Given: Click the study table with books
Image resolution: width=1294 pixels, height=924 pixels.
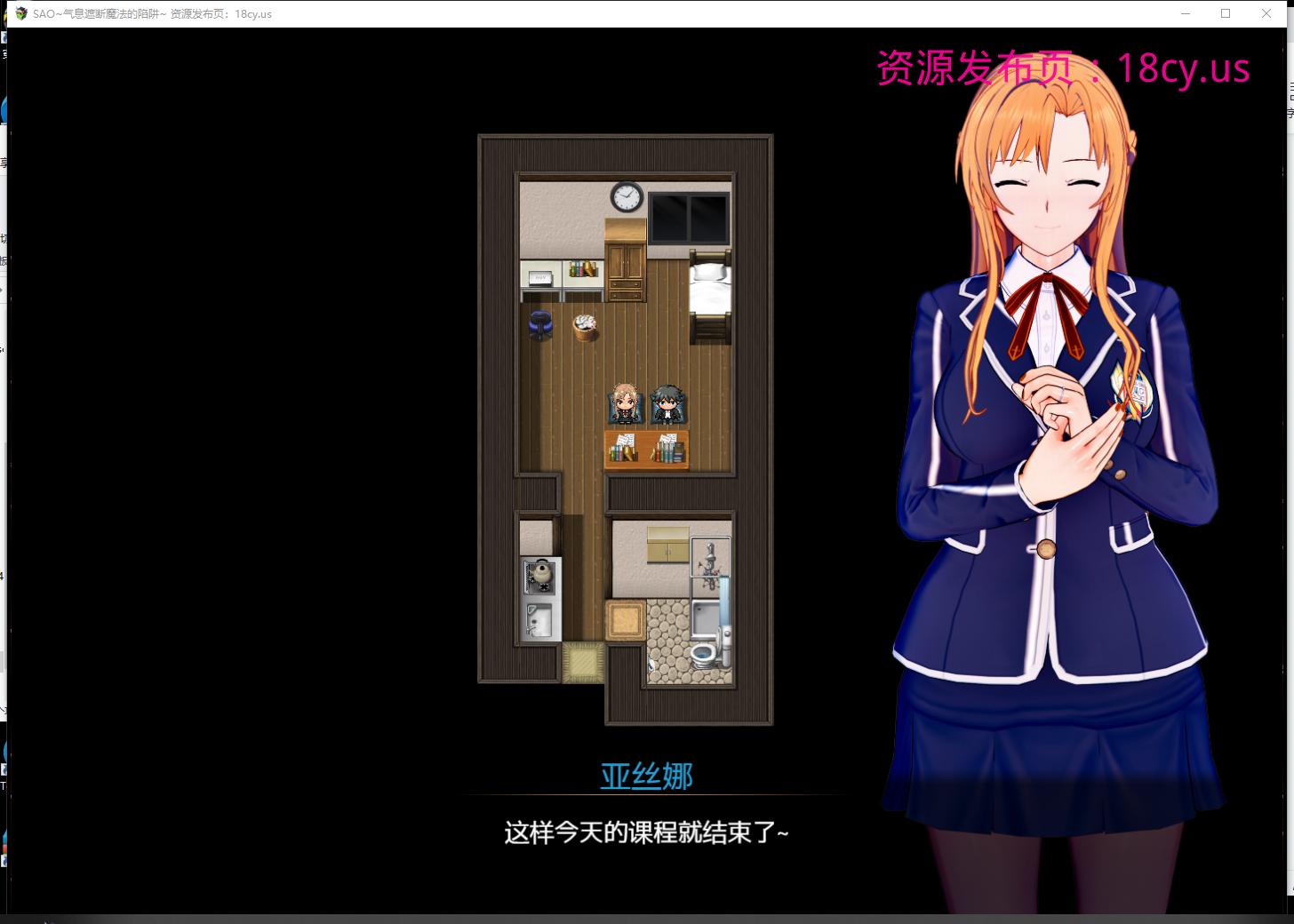Looking at the screenshot, I should (647, 450).
